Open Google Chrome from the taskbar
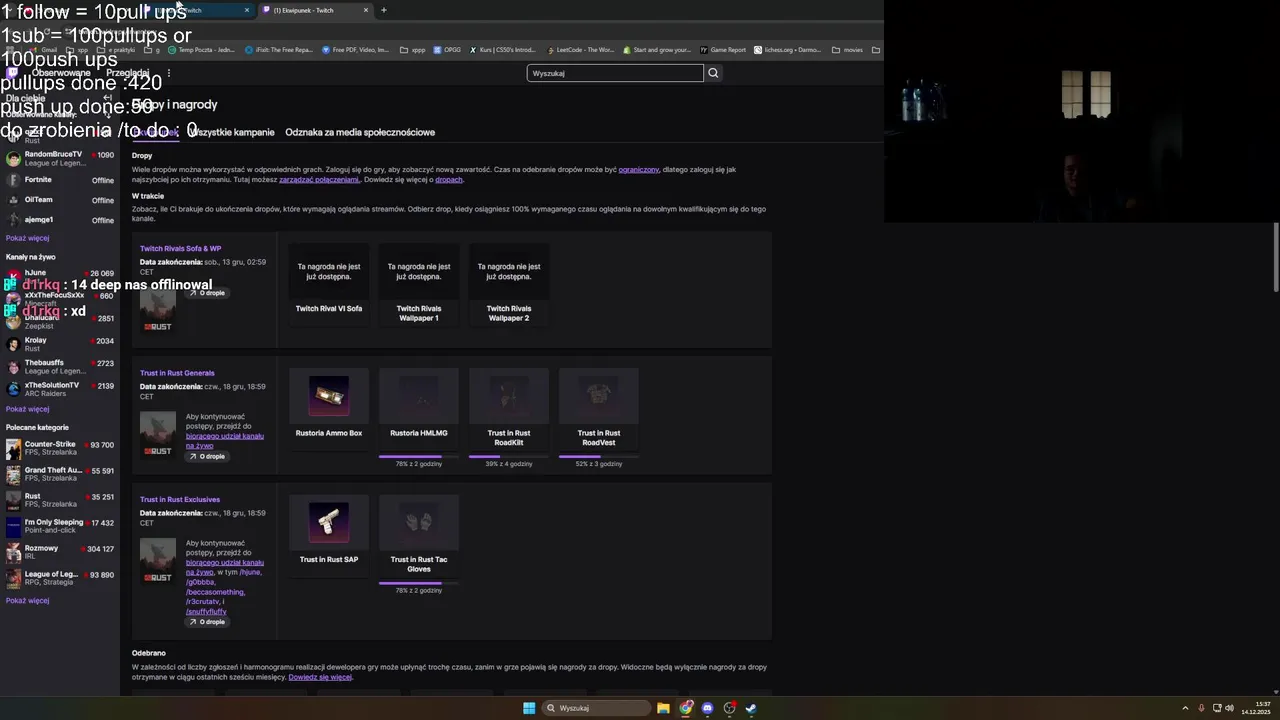The height and width of the screenshot is (720, 1280). point(685,708)
